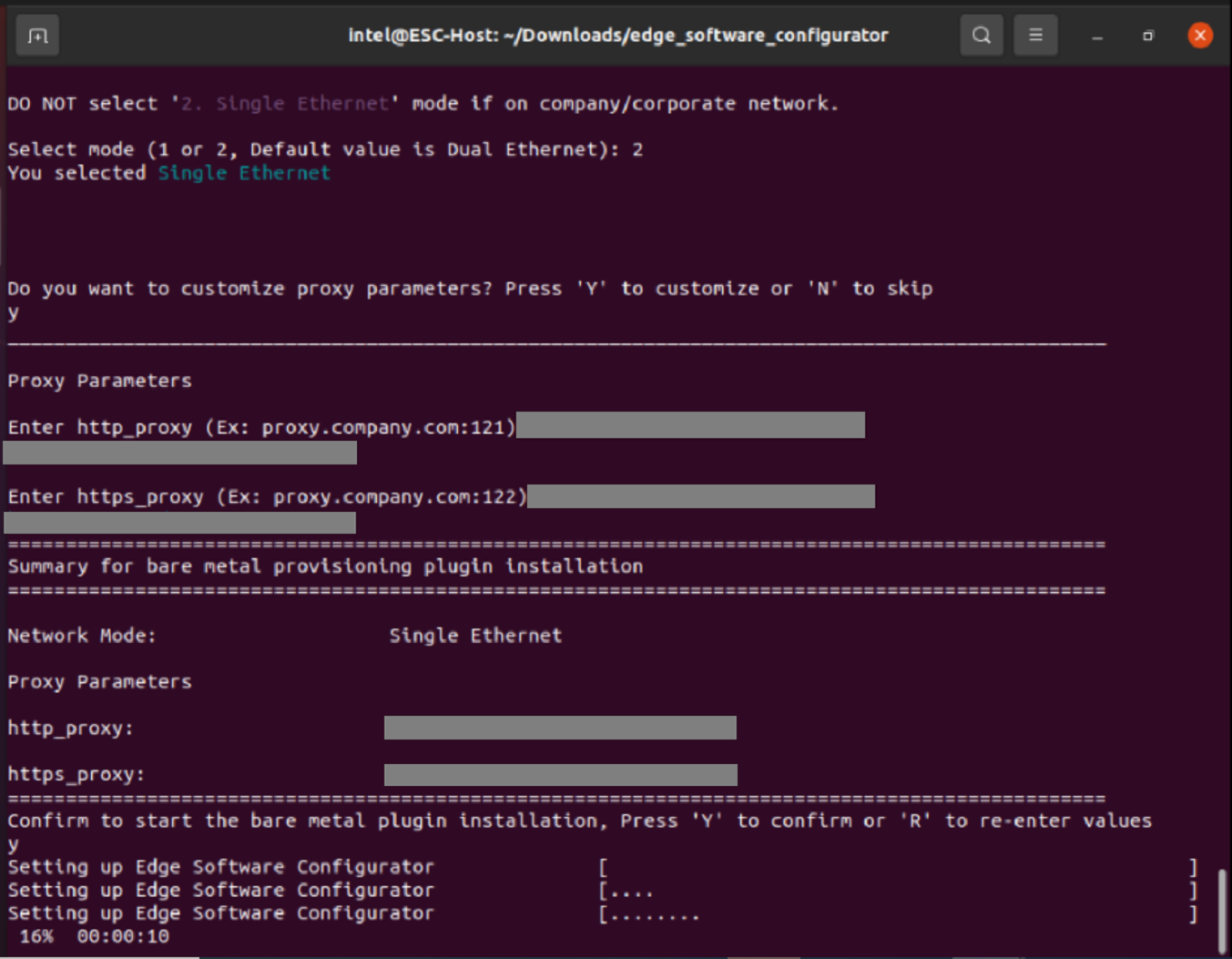Expand search options in the terminal
Screen dimensions: 1232x959
click(981, 36)
